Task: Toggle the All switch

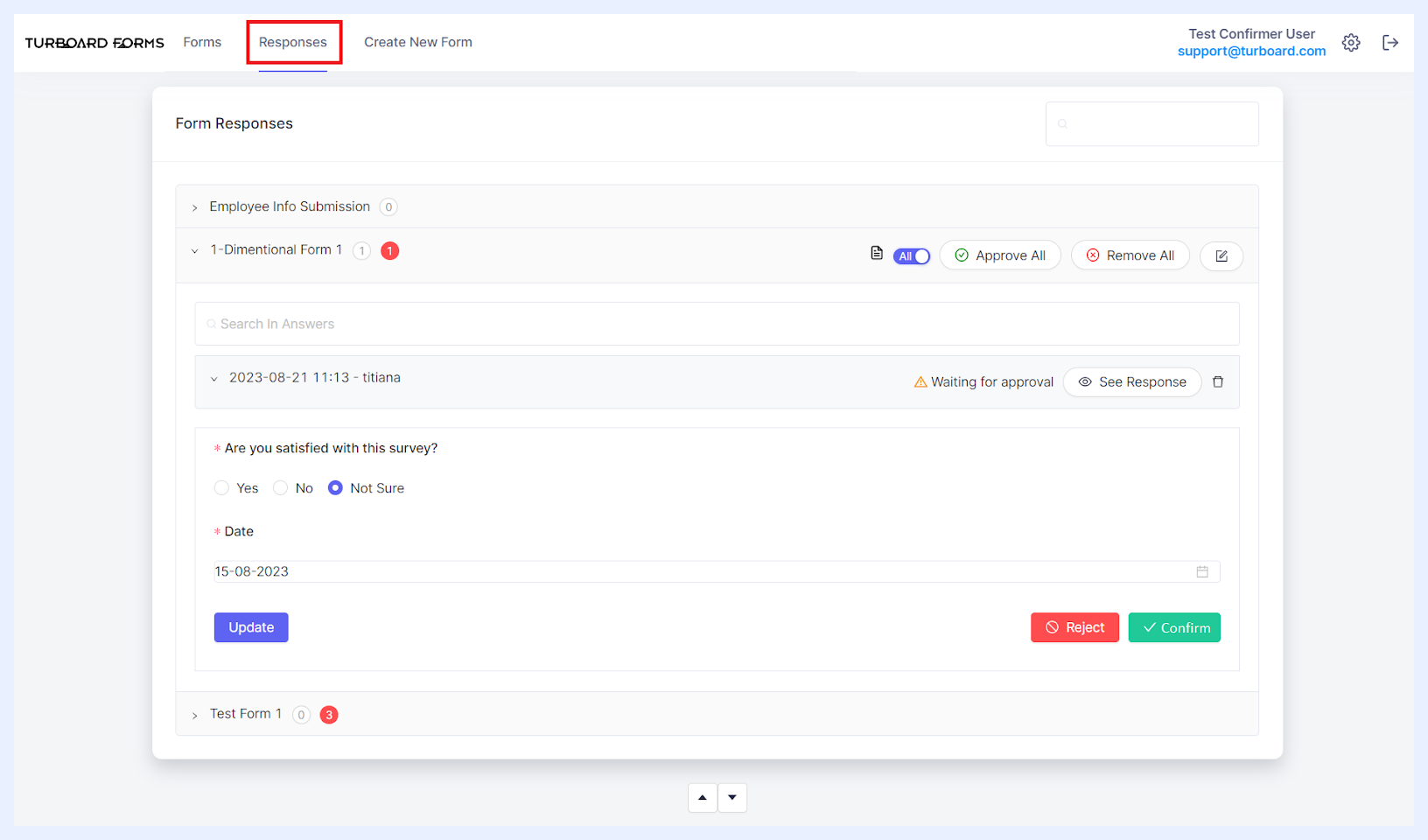Action: point(912,256)
